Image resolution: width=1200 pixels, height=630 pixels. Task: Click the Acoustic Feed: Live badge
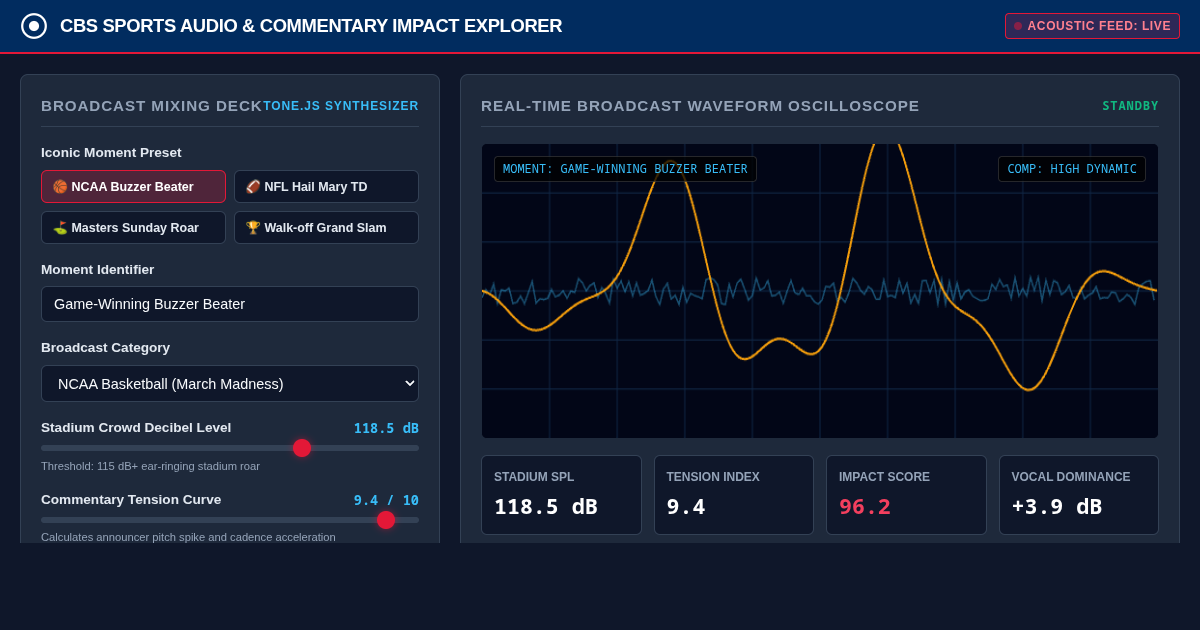1092,26
